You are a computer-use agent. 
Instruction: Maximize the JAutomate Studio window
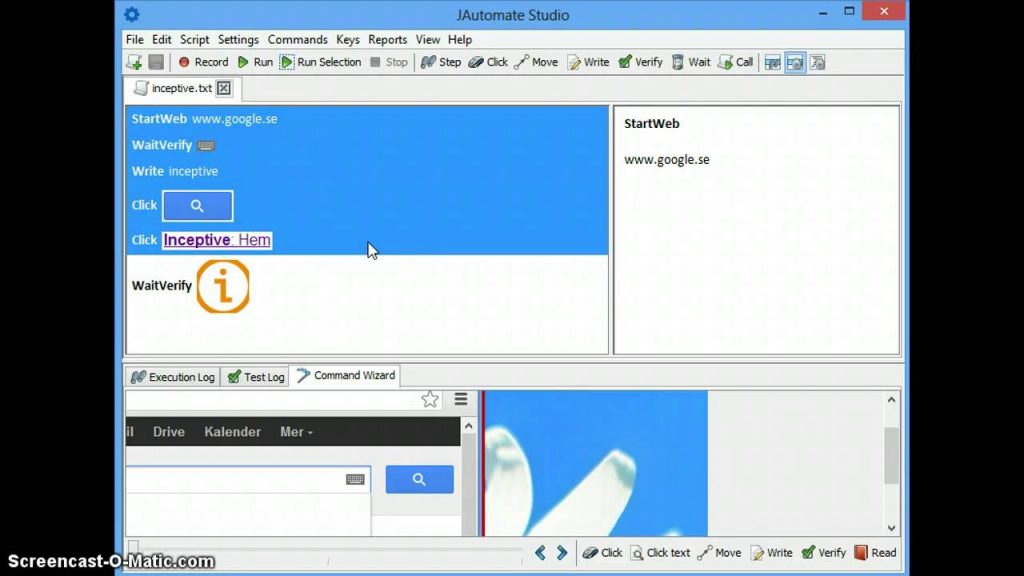tap(849, 11)
